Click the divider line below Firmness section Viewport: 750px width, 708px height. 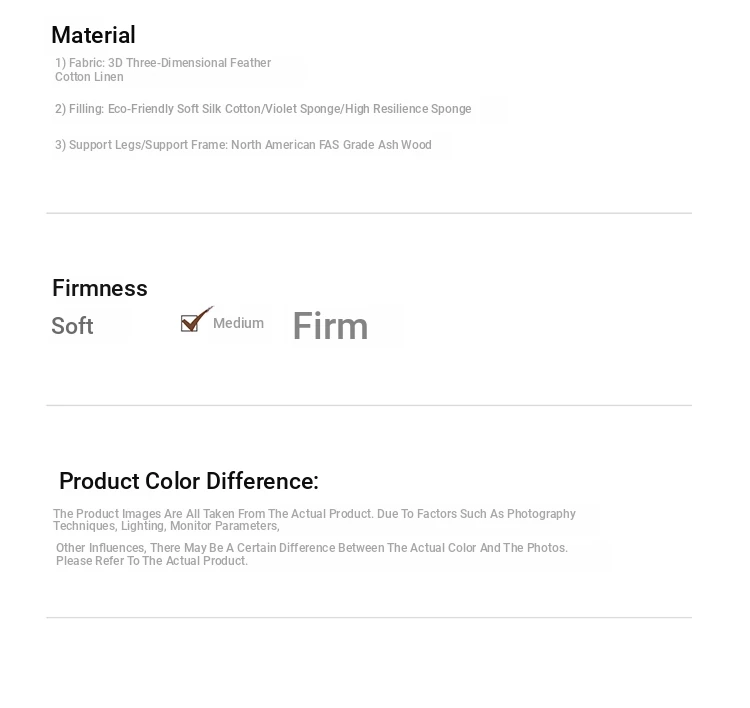click(x=368, y=405)
